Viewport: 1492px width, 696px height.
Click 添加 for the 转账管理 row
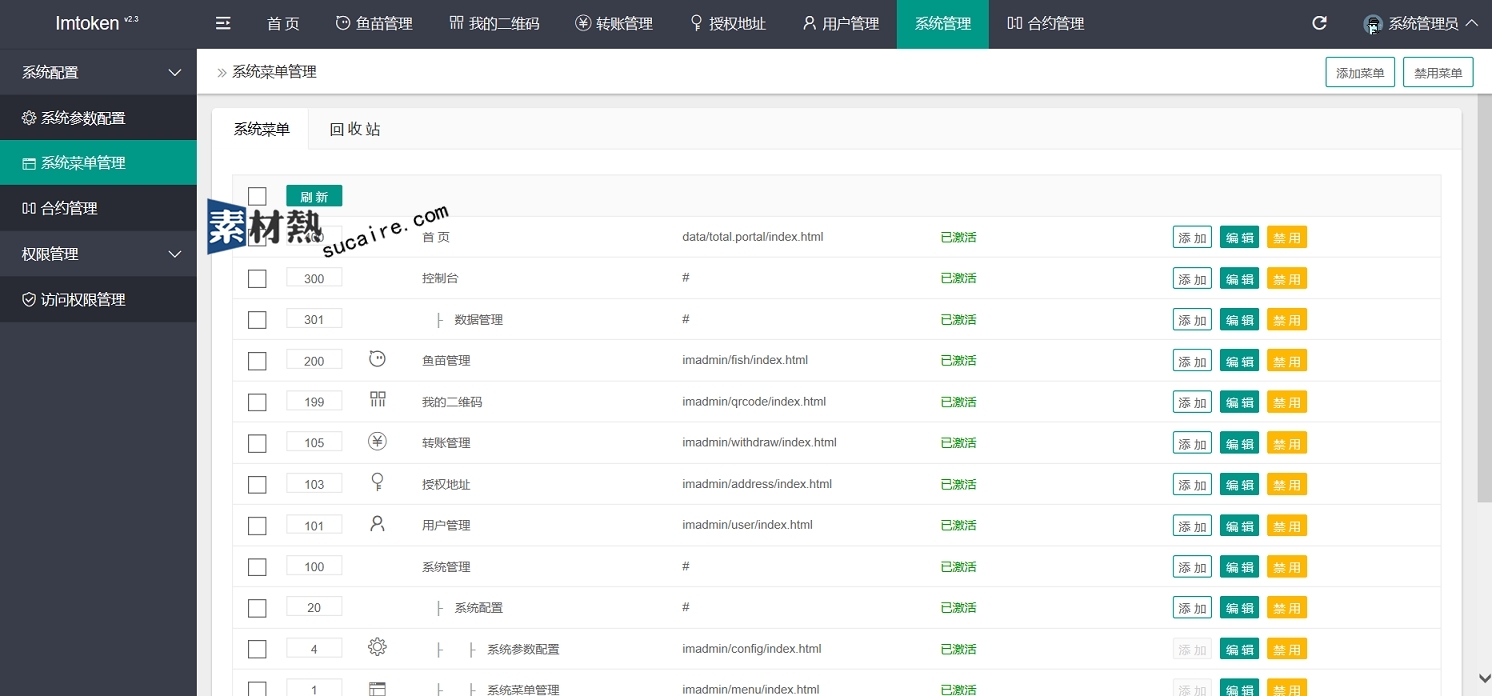(x=1192, y=443)
